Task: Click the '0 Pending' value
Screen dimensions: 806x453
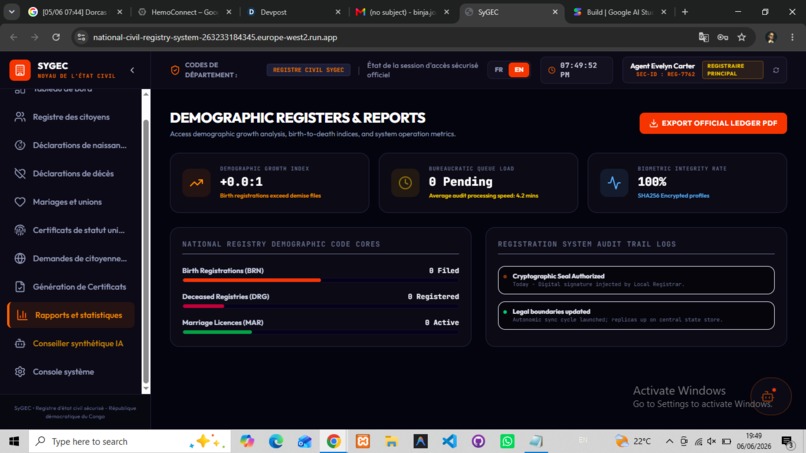Action: click(x=461, y=182)
